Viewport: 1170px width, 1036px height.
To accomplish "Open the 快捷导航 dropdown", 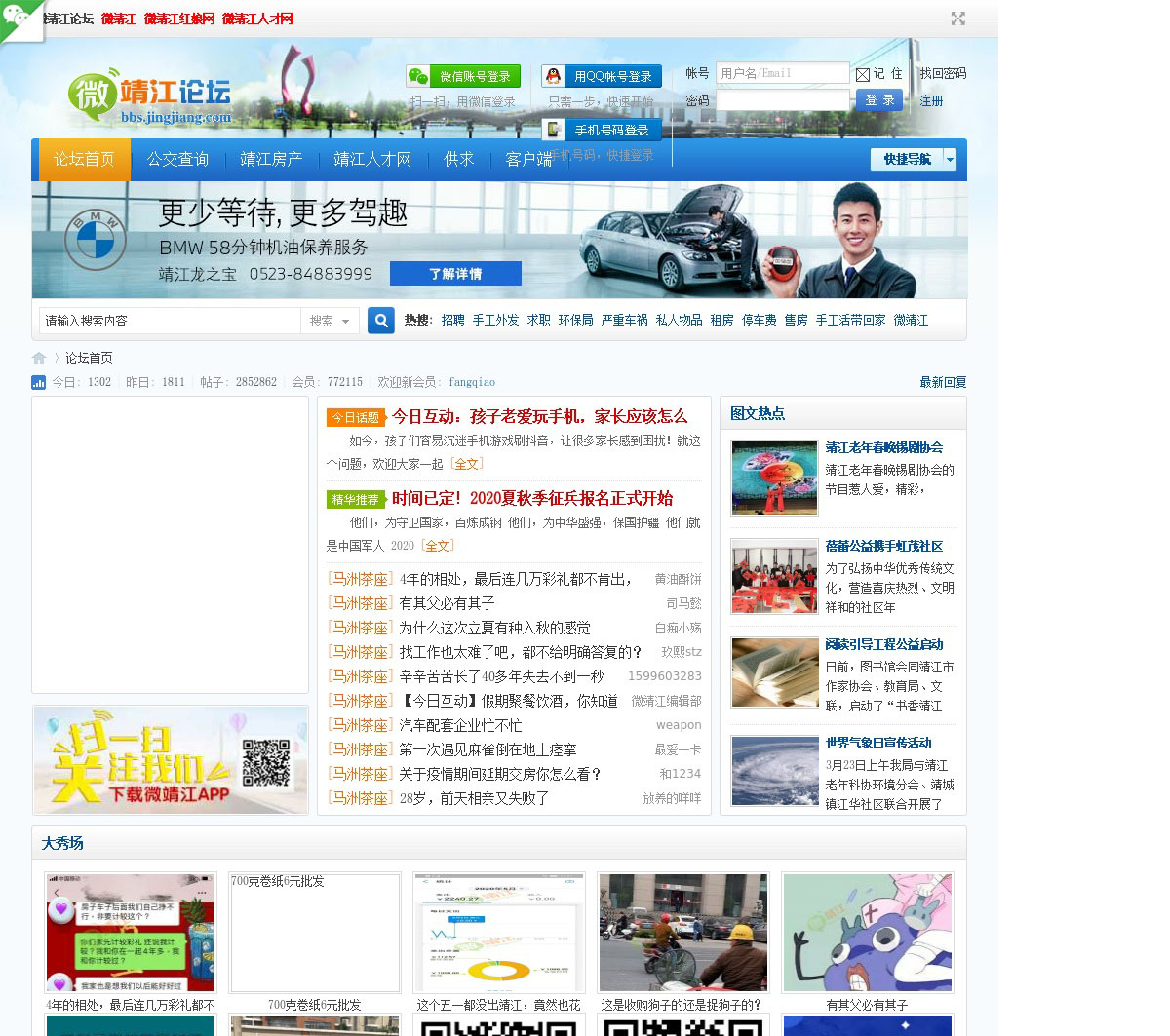I will tap(914, 159).
